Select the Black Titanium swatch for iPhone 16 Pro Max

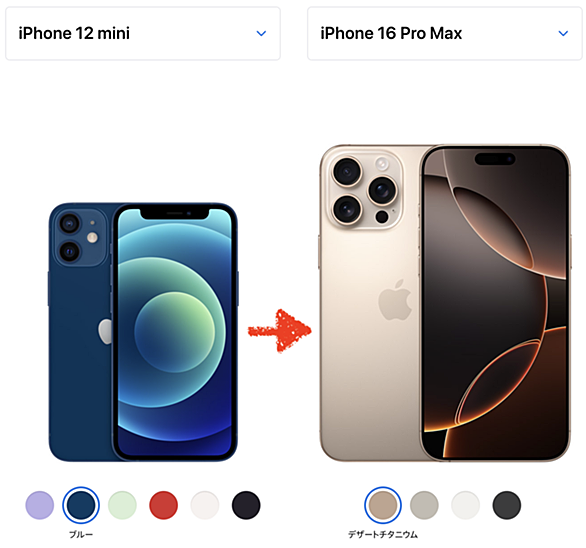(x=507, y=505)
